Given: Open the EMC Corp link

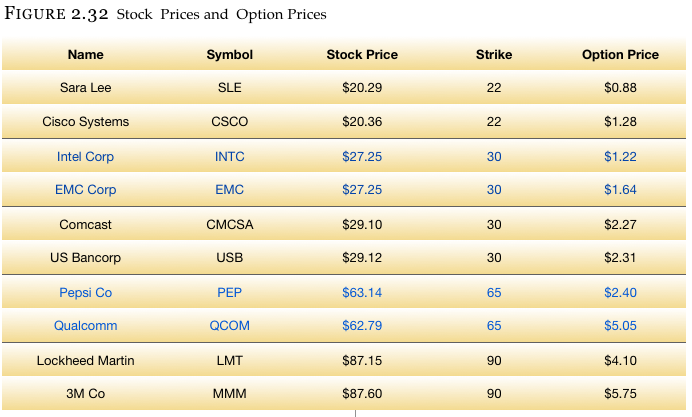Looking at the screenshot, I should pyautogui.click(x=85, y=190).
